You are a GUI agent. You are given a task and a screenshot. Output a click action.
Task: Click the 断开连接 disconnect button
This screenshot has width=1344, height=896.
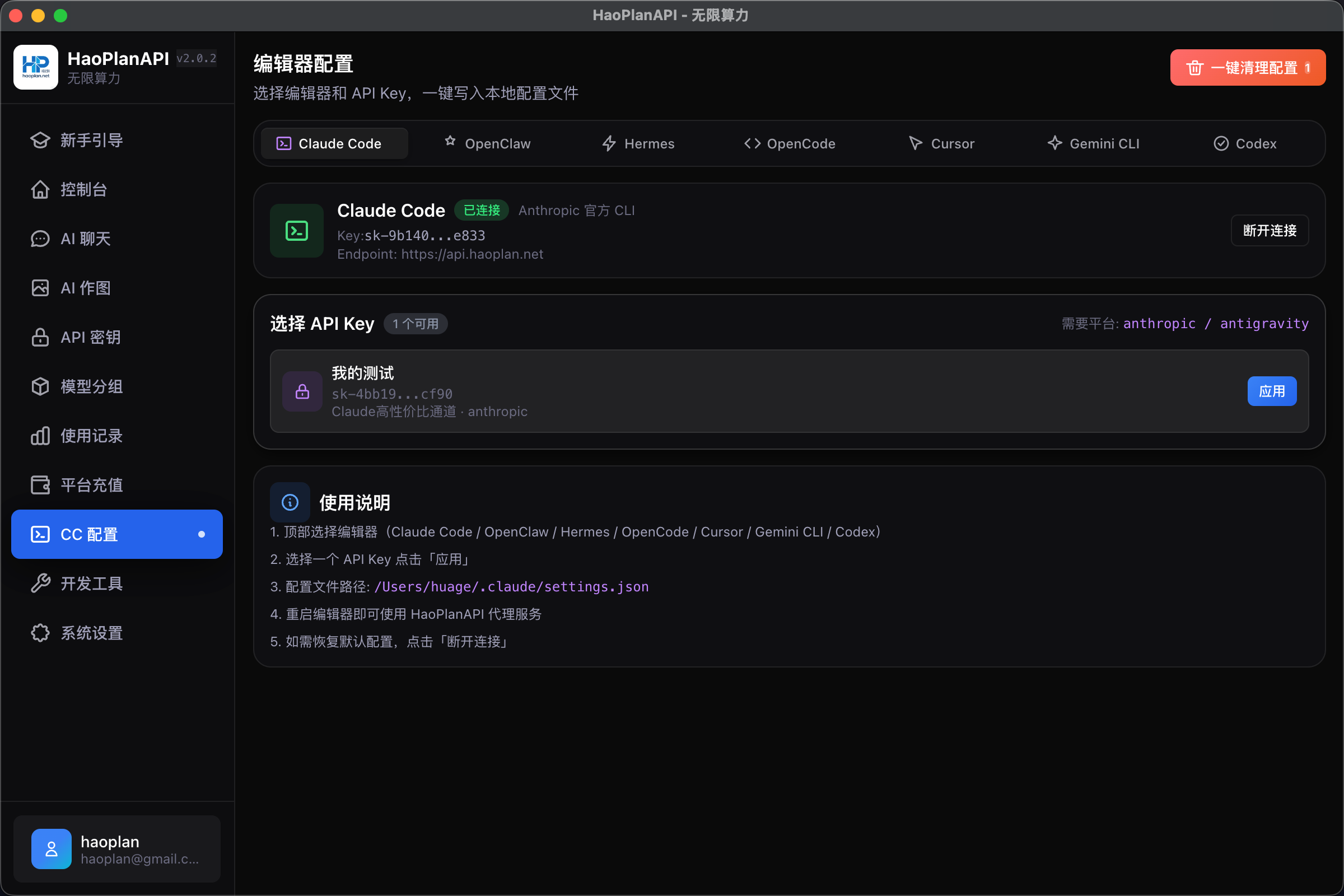point(1270,231)
